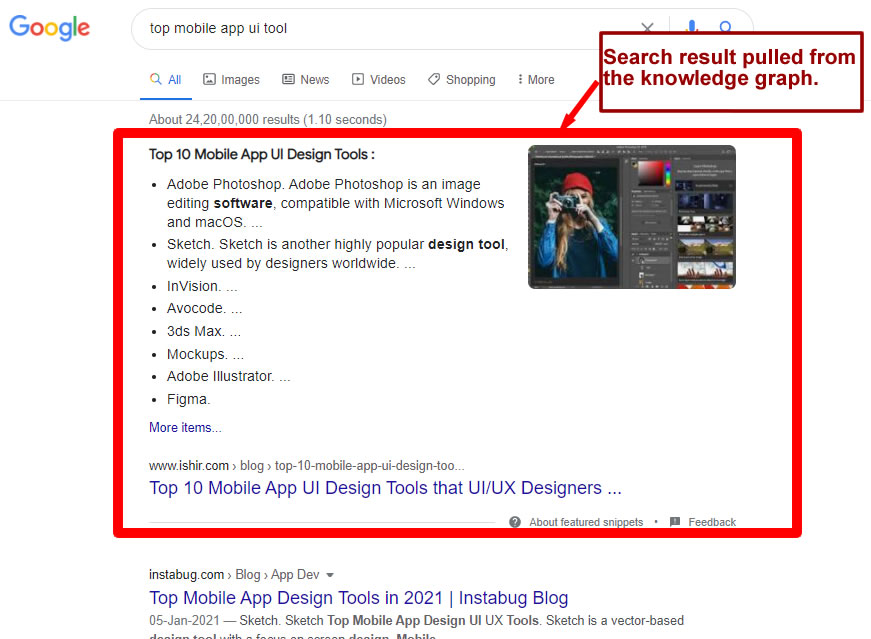The height and width of the screenshot is (639, 871).
Task: Click the About featured snippets help icon
Action: click(x=515, y=522)
